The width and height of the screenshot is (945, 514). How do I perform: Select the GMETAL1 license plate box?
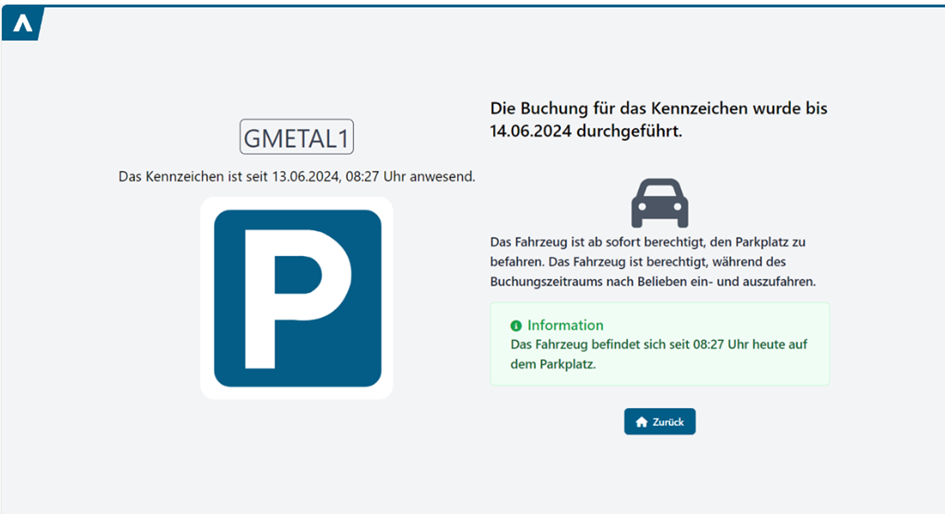click(297, 137)
